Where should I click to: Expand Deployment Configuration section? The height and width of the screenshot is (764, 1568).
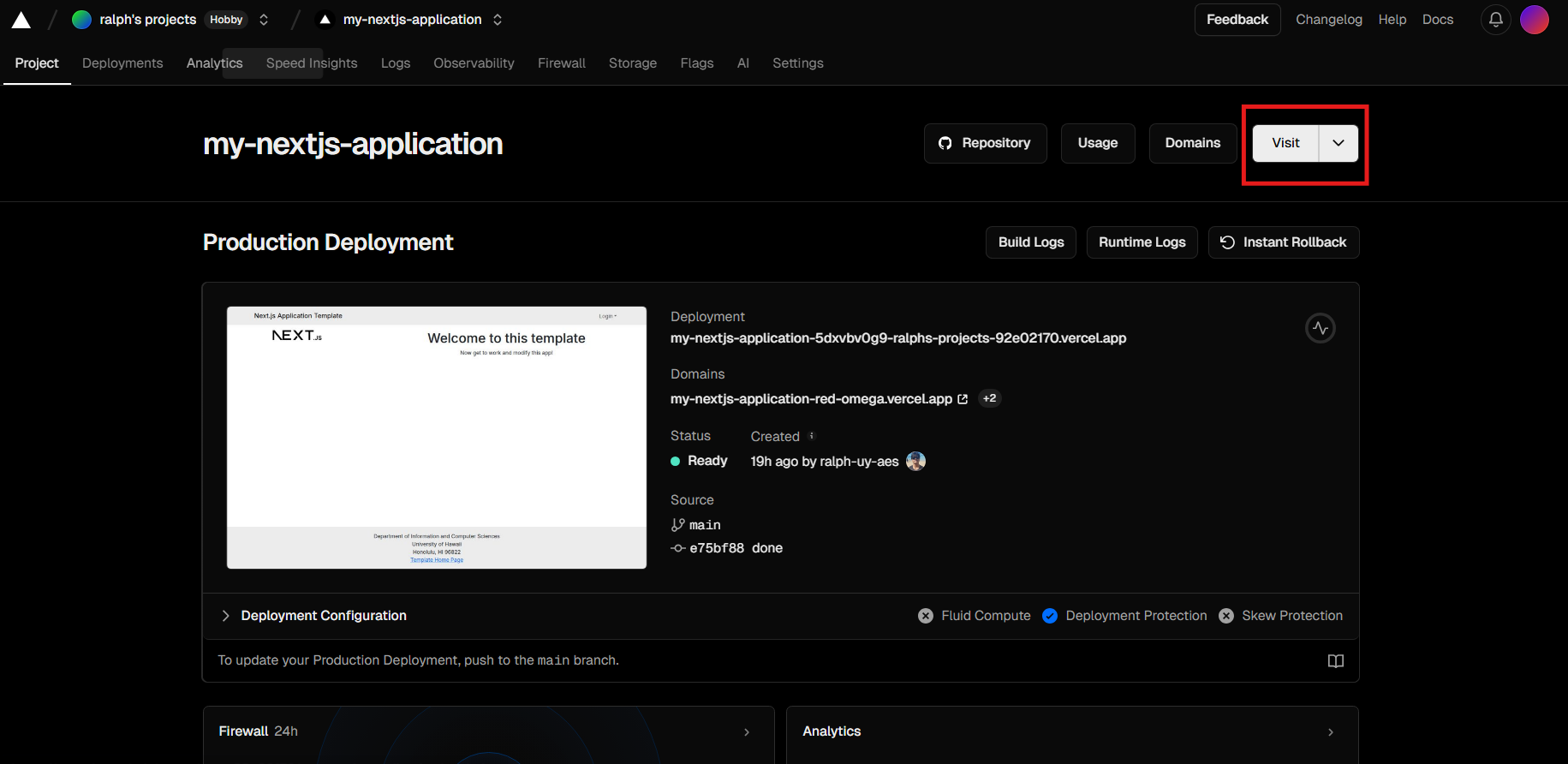tap(226, 616)
